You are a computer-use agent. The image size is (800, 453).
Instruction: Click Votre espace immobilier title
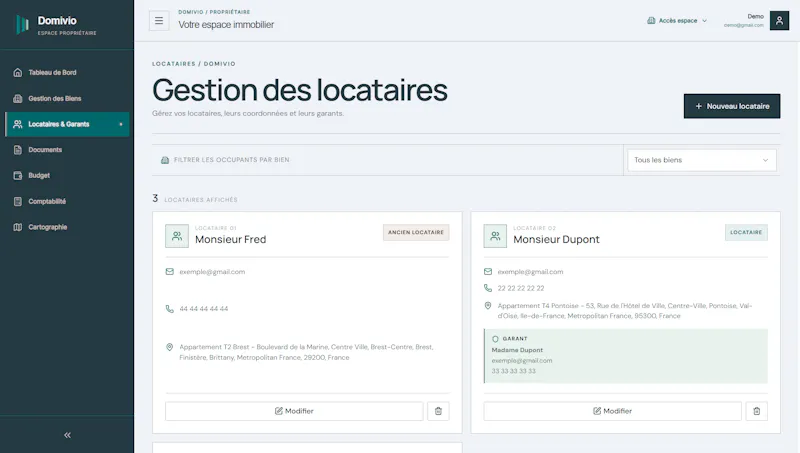226,24
